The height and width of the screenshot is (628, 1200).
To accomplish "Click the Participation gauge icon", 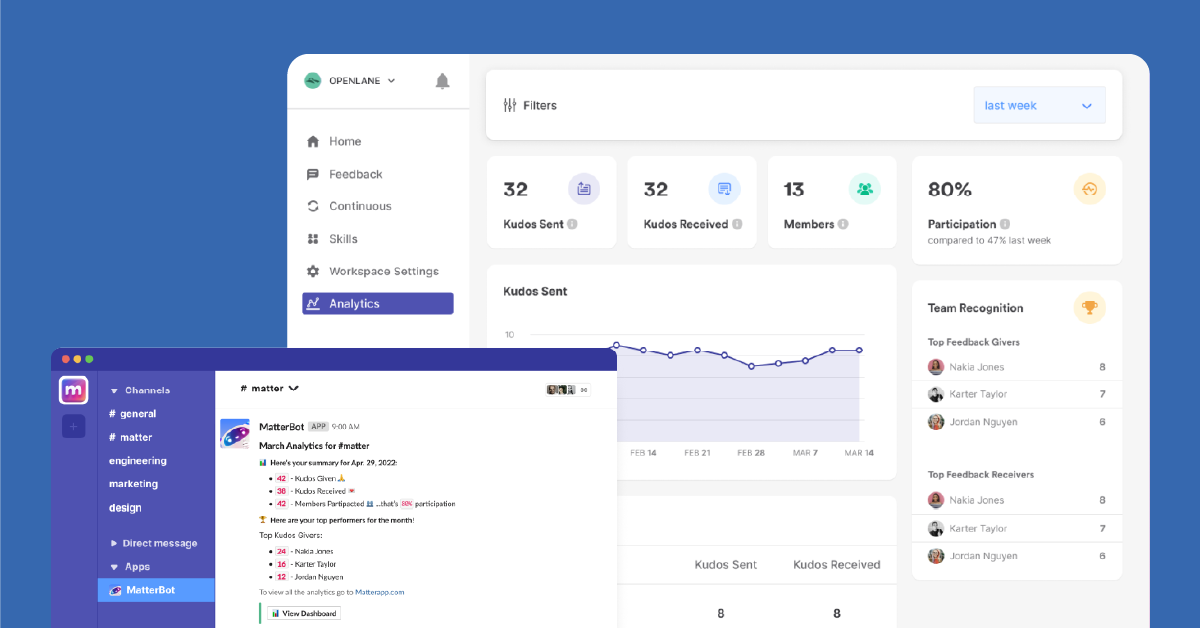I will coord(1090,189).
